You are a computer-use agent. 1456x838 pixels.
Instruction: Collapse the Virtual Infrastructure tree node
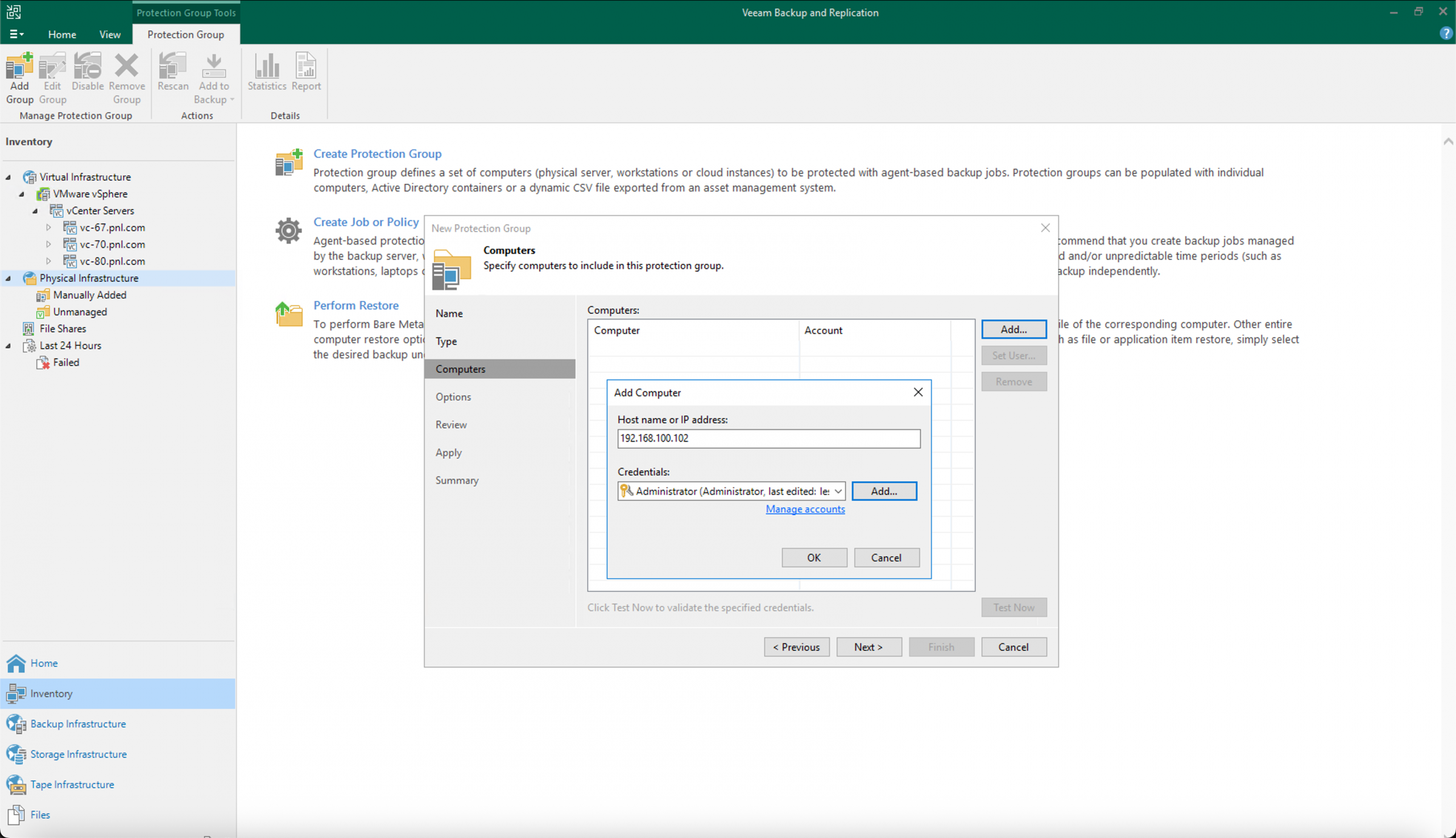coord(8,177)
